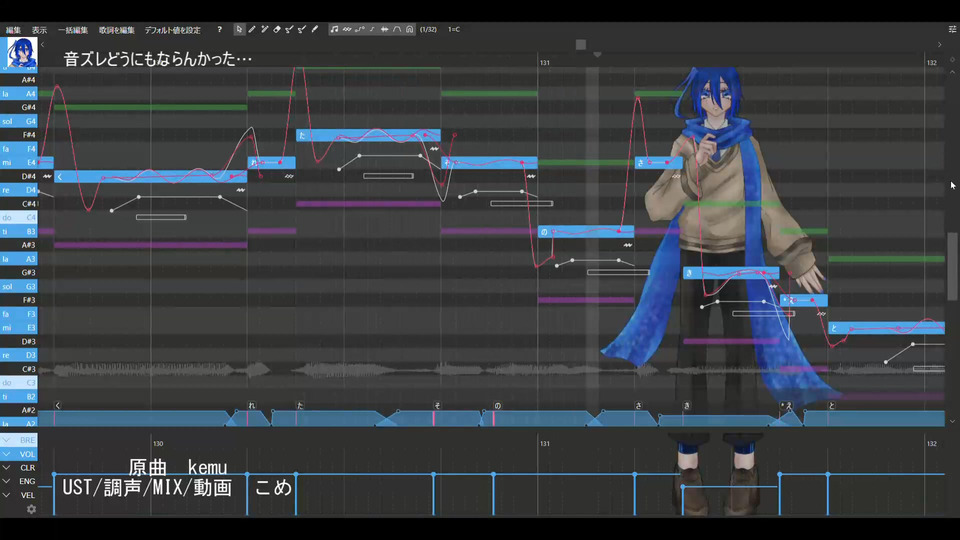The width and height of the screenshot is (960, 540).
Task: Select the eraser tool
Action: [x=277, y=29]
